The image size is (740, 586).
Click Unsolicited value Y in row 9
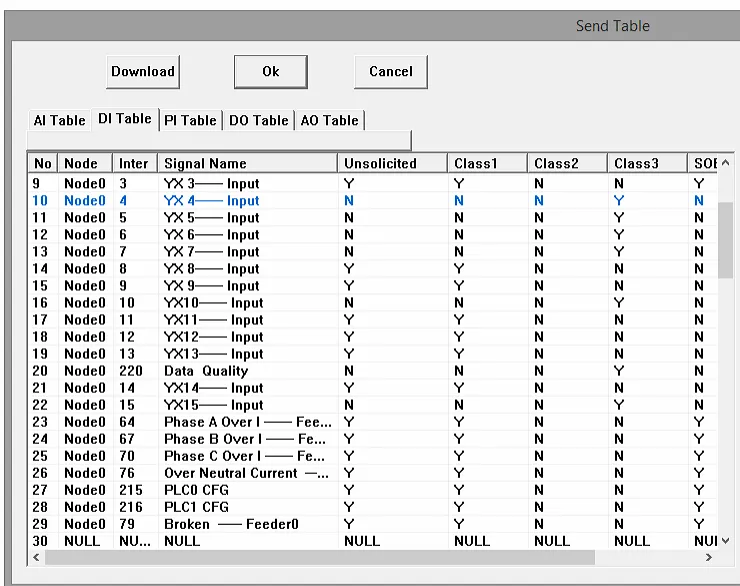[x=349, y=184]
